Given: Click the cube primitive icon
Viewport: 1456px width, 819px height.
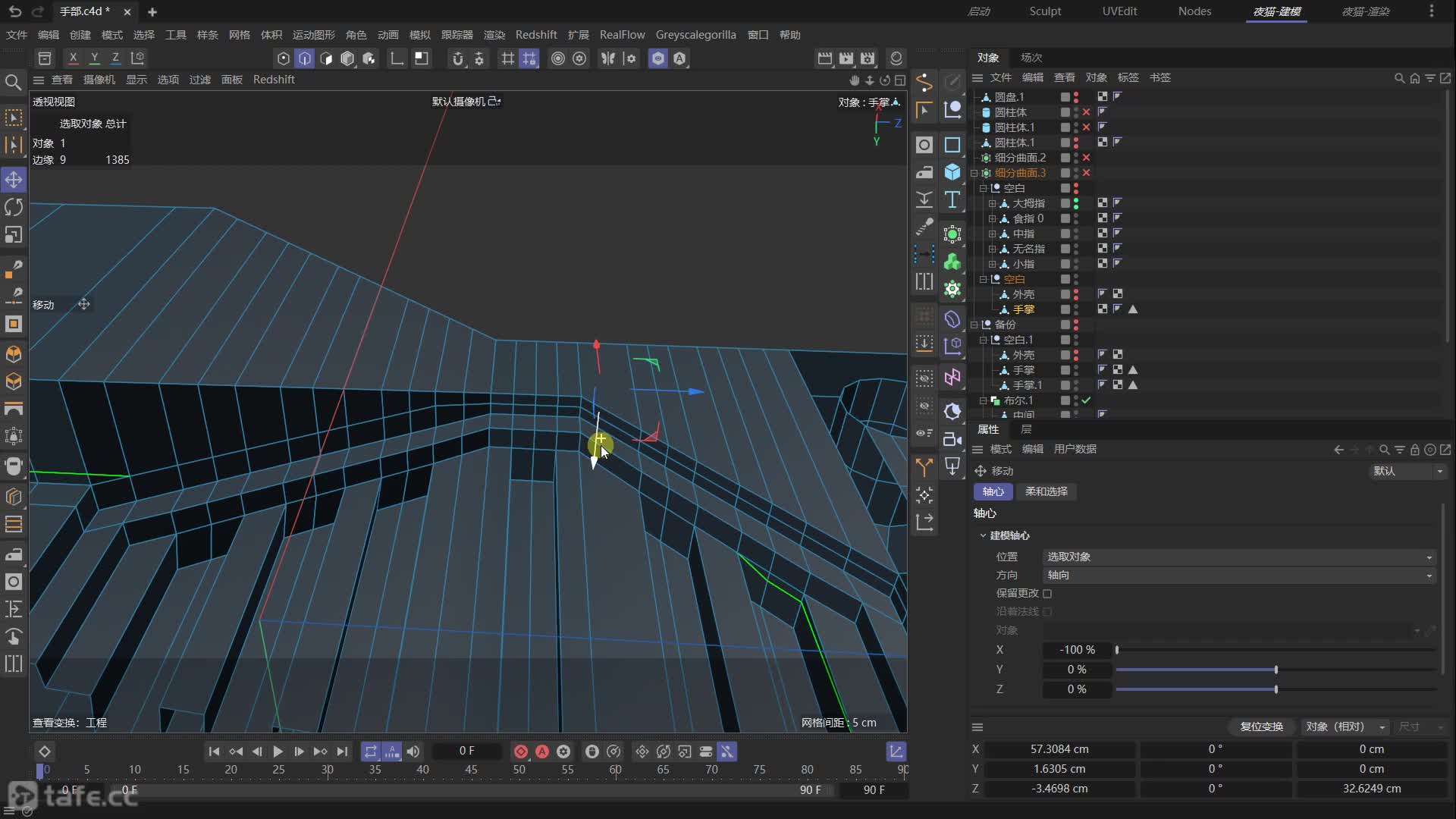Looking at the screenshot, I should click(x=952, y=172).
